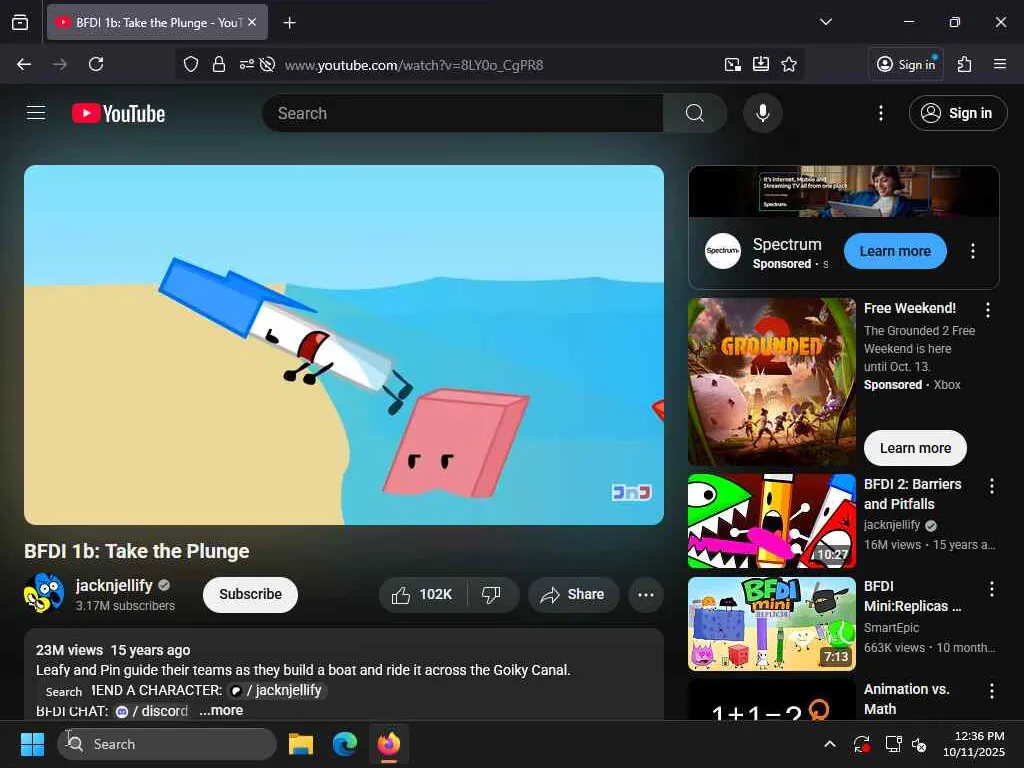Open jacknjellify link in description

click(x=277, y=690)
